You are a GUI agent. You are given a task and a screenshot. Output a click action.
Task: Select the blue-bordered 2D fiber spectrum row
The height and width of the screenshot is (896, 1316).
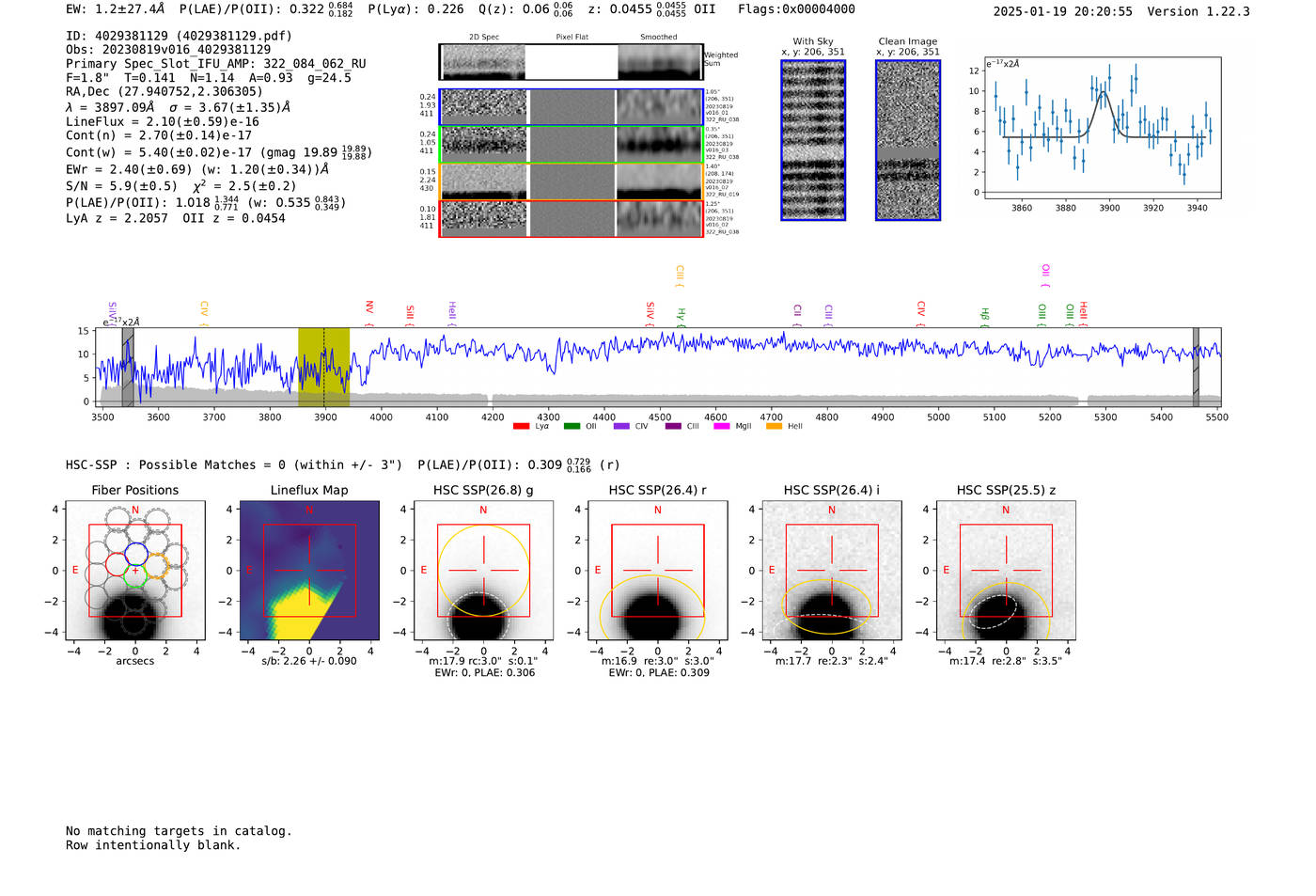pyautogui.click(x=571, y=107)
